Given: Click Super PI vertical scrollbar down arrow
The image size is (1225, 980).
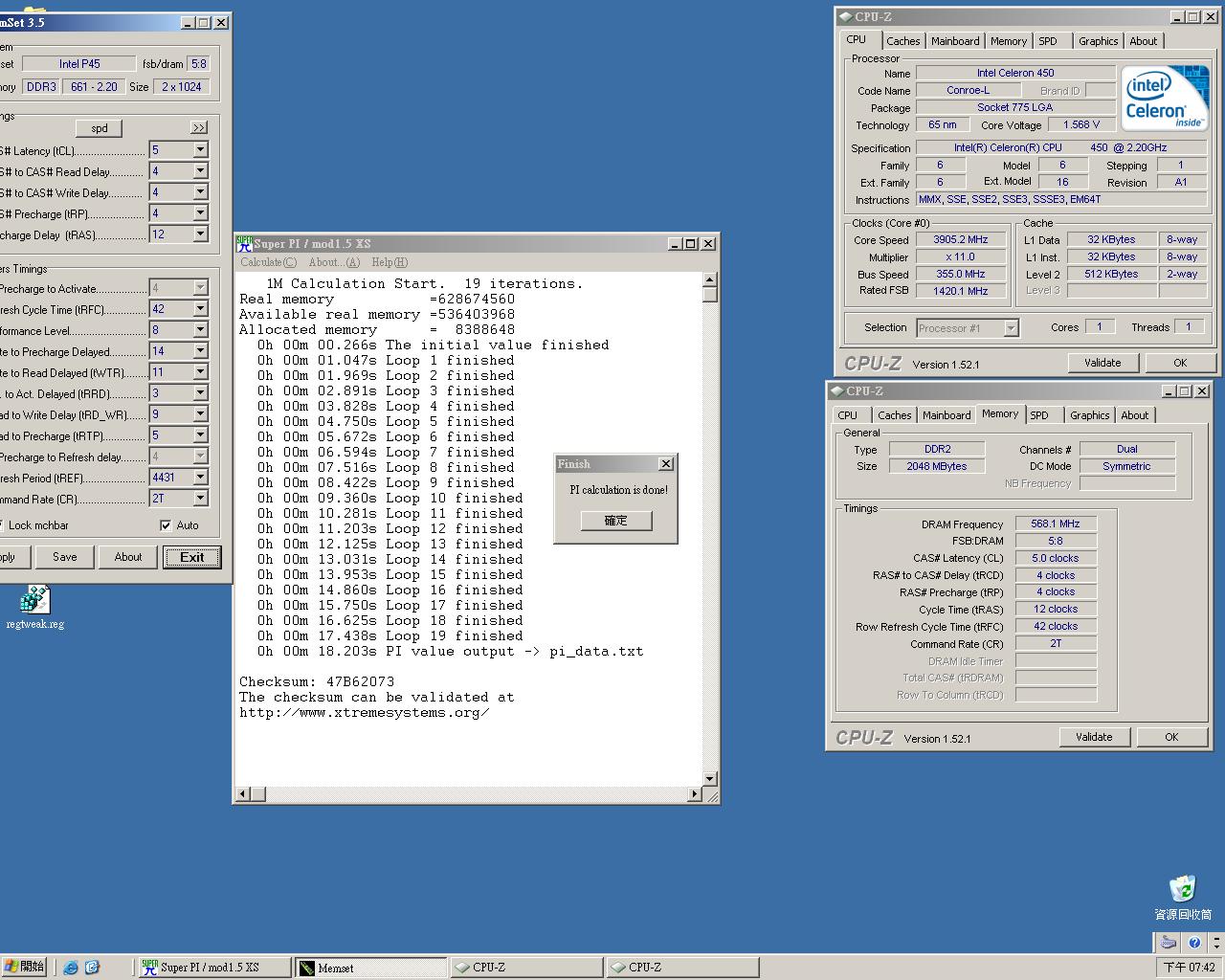Looking at the screenshot, I should 709,779.
